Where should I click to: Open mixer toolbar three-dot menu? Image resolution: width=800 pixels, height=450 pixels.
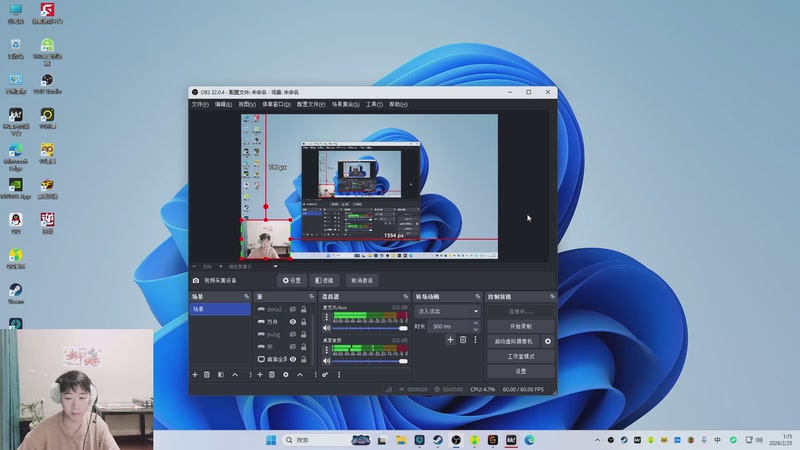pyautogui.click(x=339, y=374)
